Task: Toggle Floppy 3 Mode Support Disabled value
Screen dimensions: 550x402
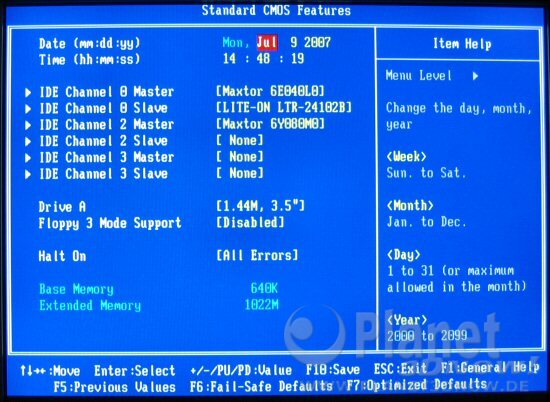Action: (250, 222)
